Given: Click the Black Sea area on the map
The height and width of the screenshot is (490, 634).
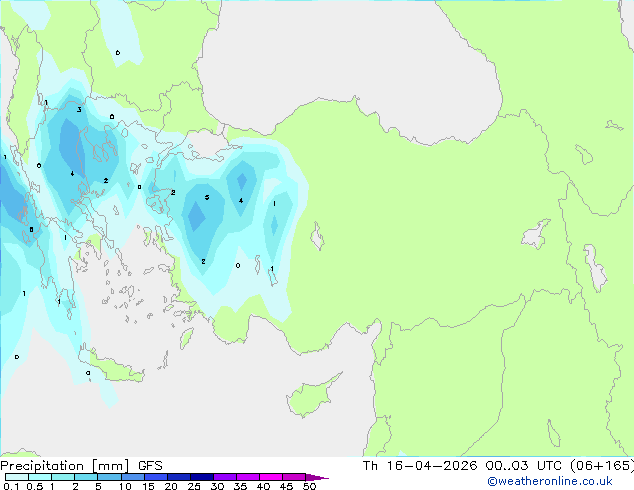Looking at the screenshot, I should [348, 61].
